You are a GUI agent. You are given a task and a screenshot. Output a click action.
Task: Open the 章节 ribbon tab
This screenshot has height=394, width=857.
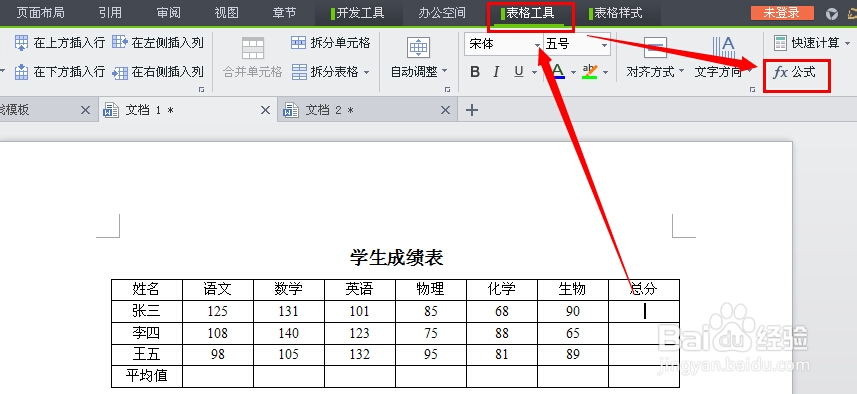point(284,13)
